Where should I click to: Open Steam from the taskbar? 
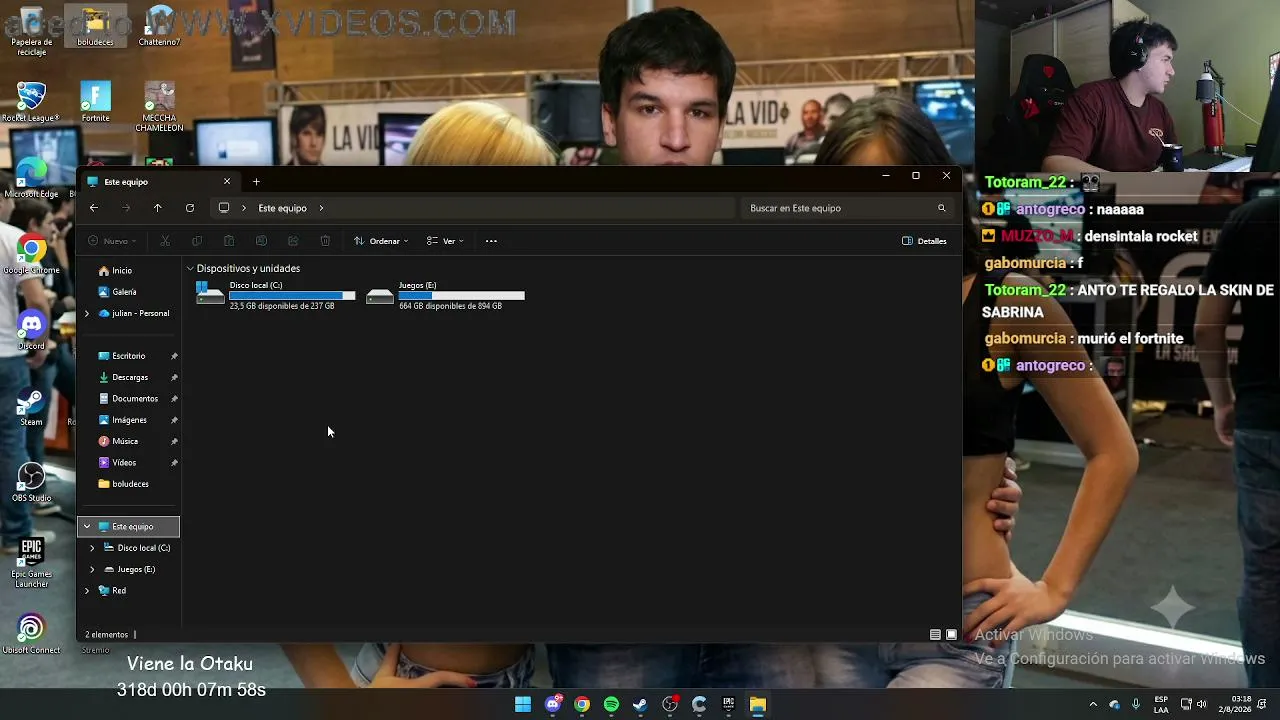(640, 704)
